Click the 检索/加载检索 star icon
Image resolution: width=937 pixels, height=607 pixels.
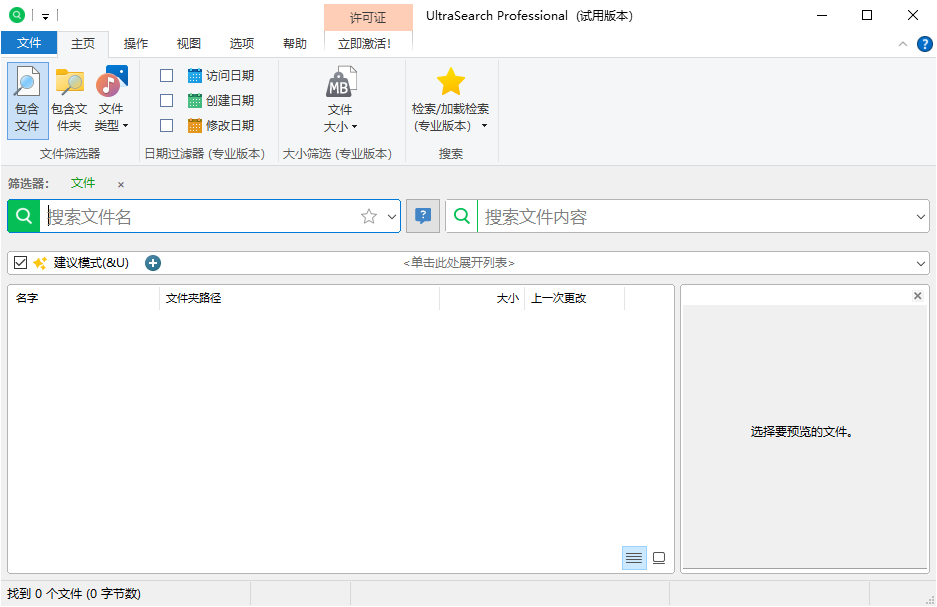451,81
